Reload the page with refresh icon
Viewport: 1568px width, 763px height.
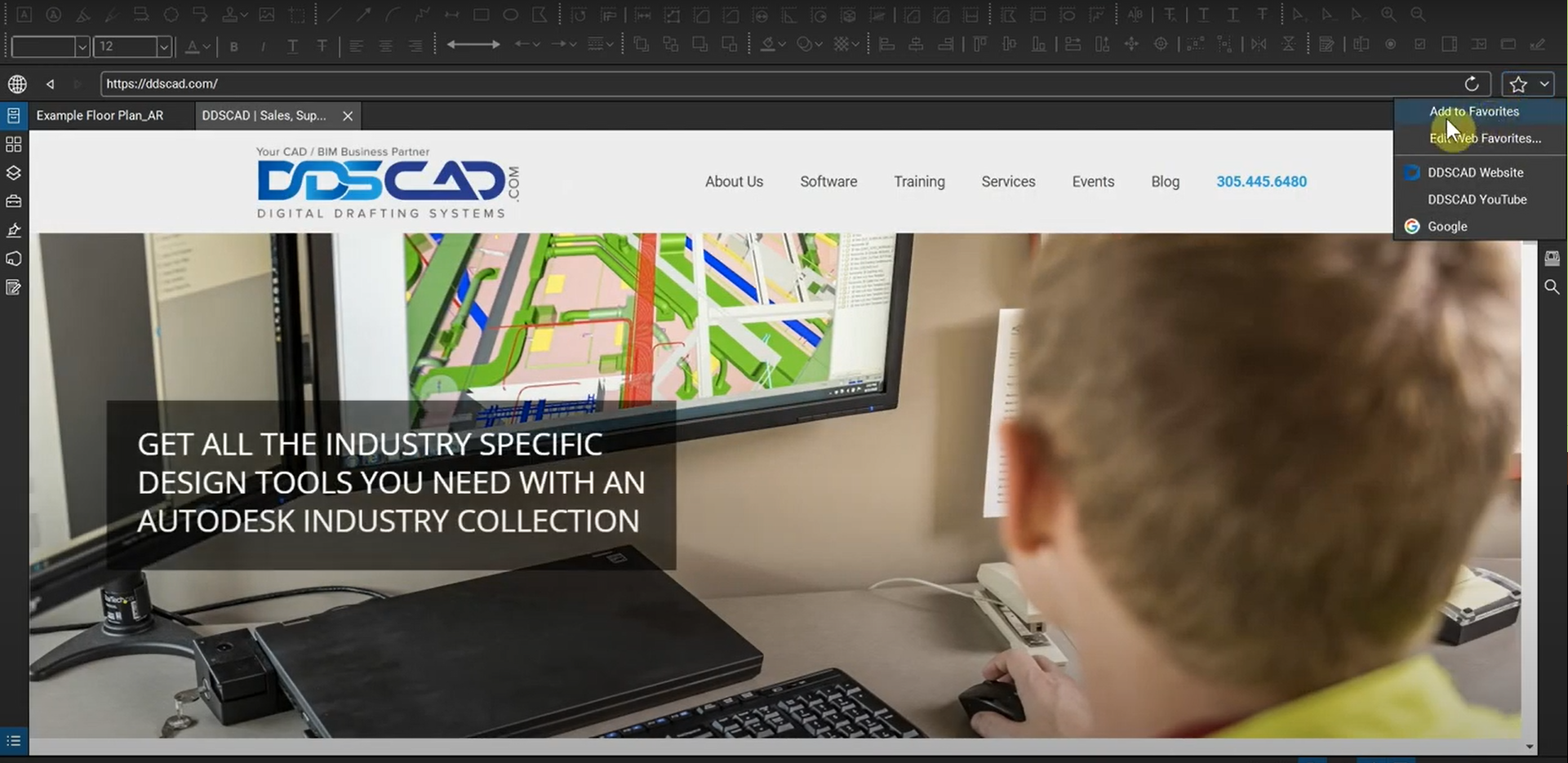click(1471, 84)
